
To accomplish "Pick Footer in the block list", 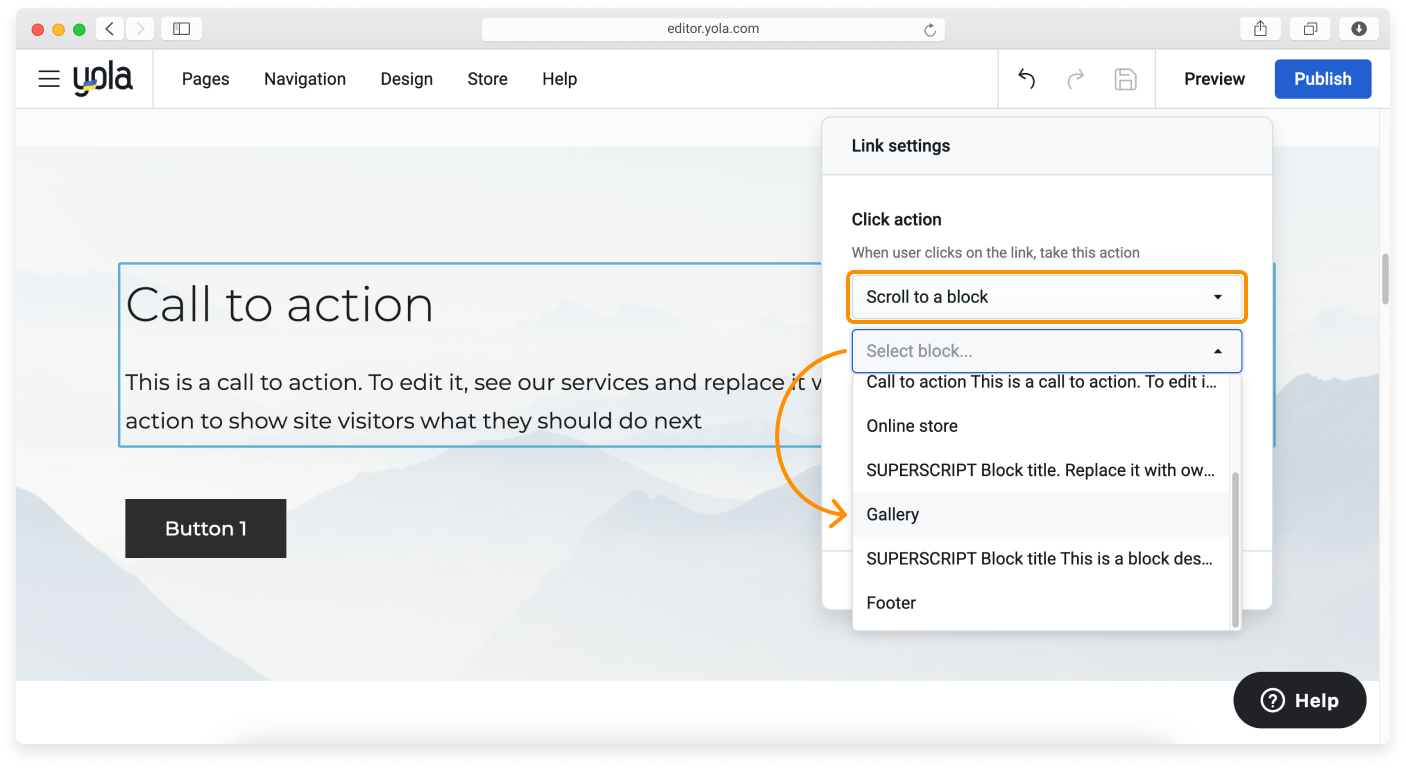I will pyautogui.click(x=891, y=603).
